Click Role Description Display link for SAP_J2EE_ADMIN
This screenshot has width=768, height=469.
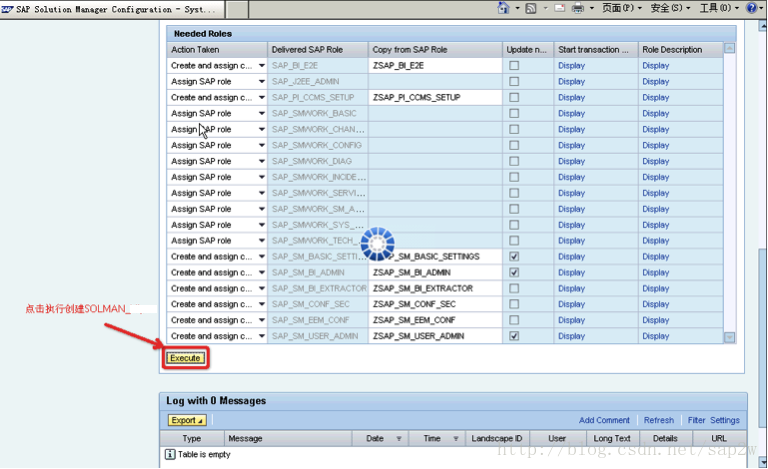(x=655, y=81)
